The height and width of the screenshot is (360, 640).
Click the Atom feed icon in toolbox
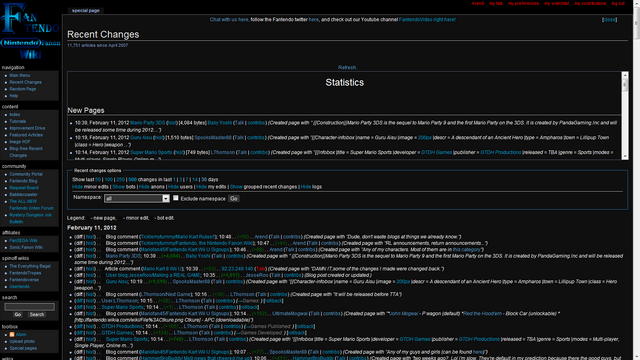click(x=12, y=335)
